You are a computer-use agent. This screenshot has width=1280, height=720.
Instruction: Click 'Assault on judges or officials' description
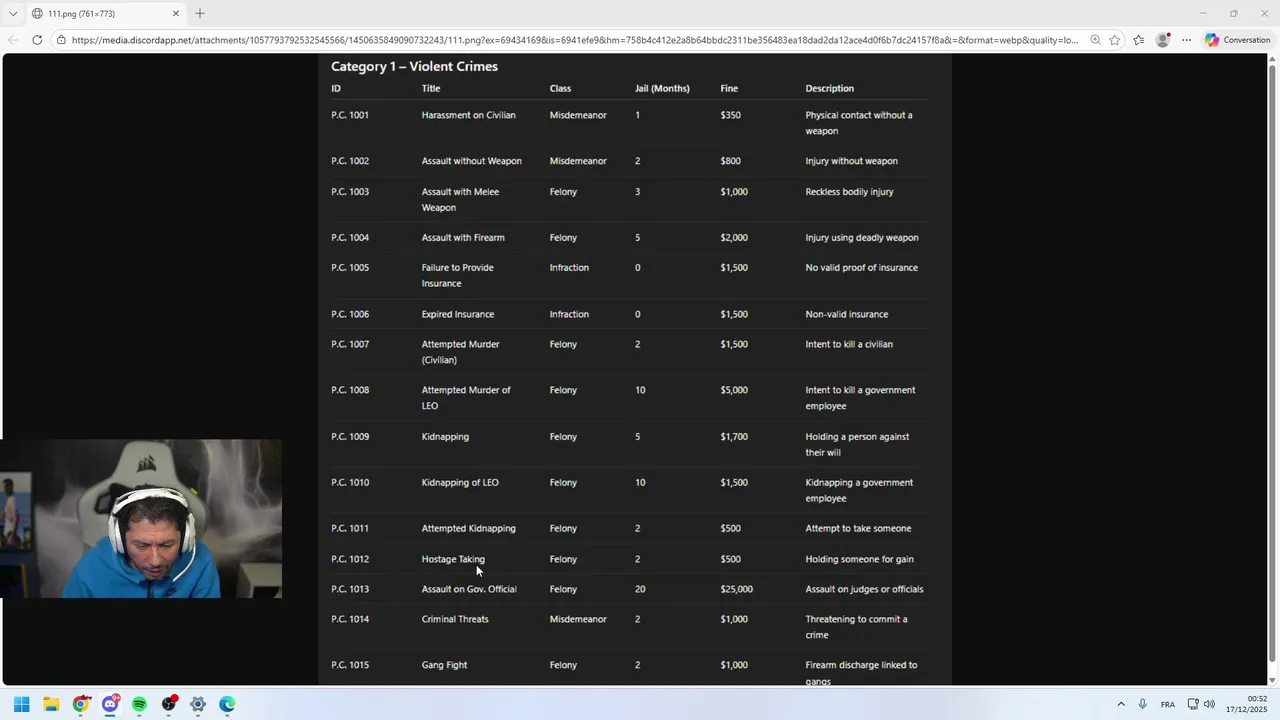864,589
